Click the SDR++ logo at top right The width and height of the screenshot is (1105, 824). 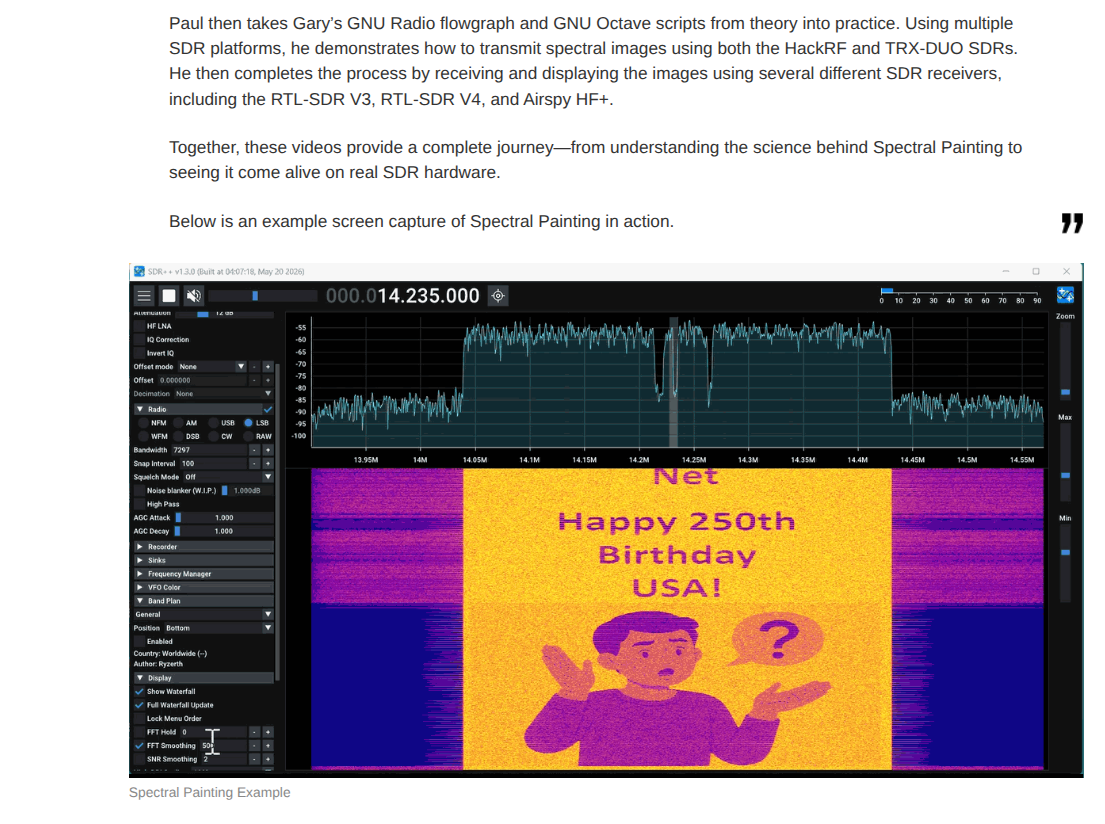coord(1065,295)
